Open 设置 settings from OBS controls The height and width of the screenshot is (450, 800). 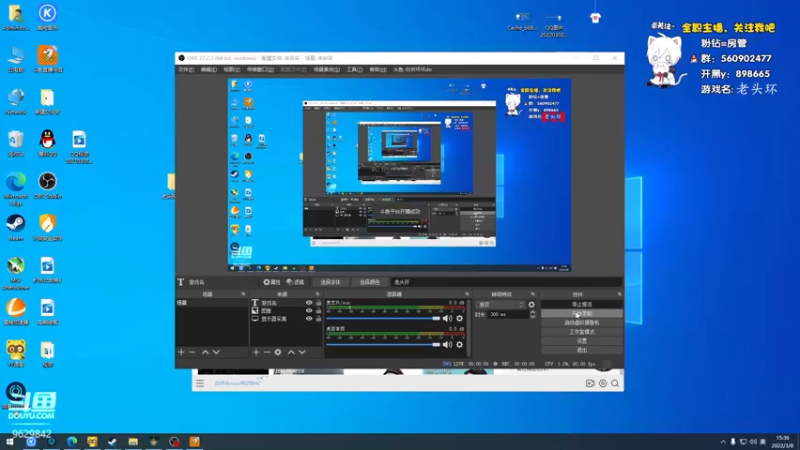point(582,341)
